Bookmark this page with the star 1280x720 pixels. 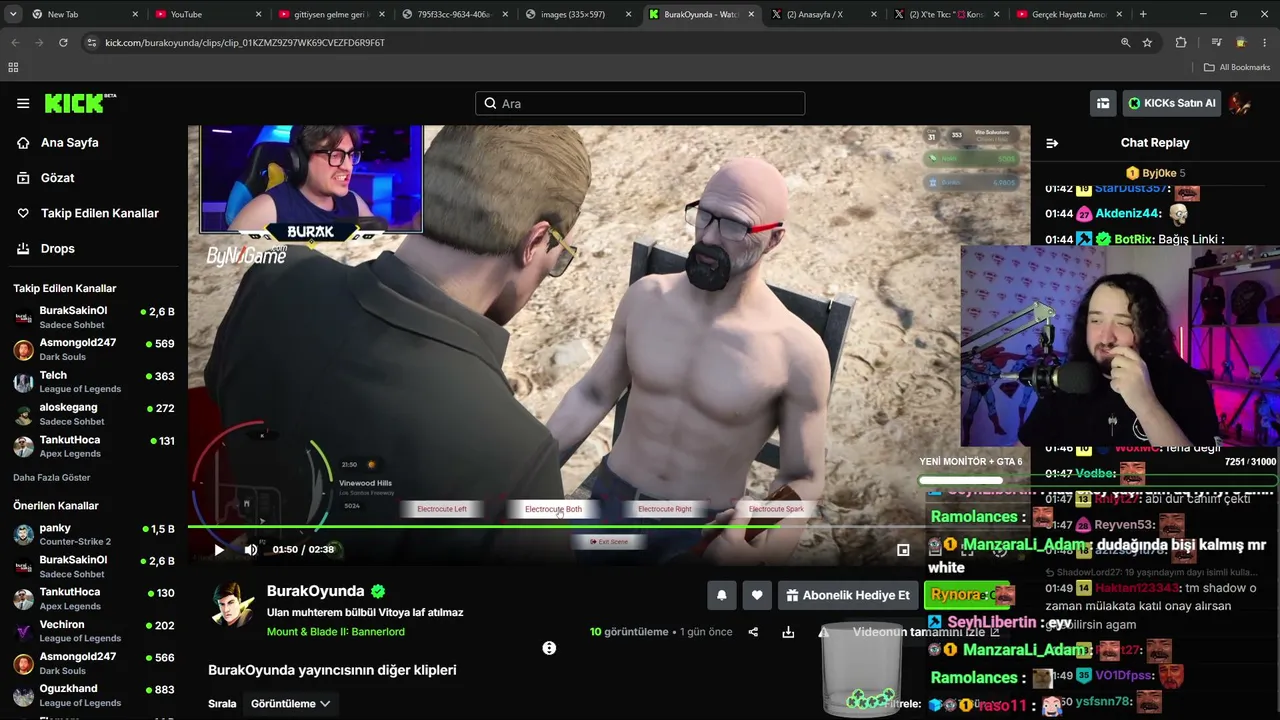click(x=1147, y=43)
